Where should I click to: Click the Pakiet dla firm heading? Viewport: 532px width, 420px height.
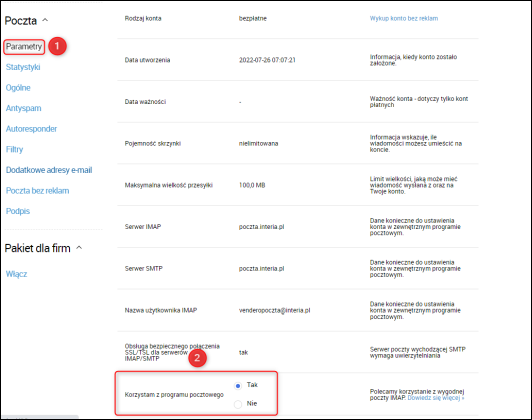[x=37, y=248]
